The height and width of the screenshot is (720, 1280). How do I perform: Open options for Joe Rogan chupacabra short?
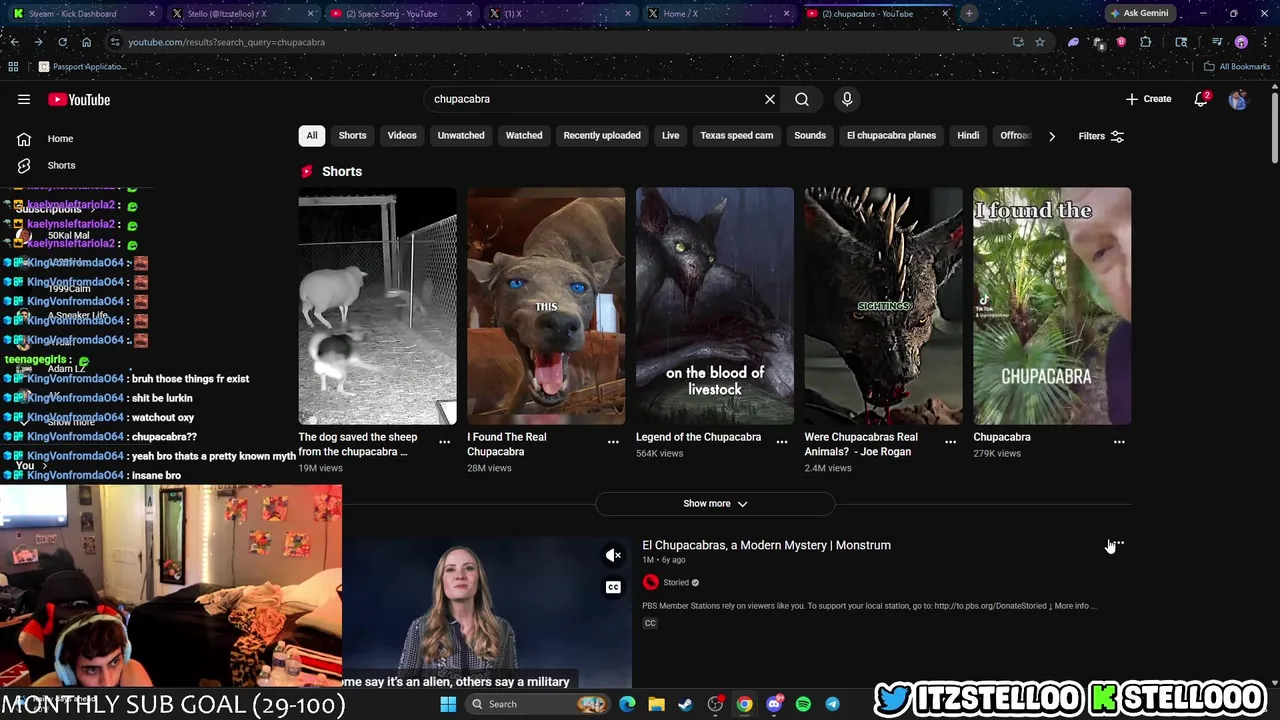pos(951,441)
